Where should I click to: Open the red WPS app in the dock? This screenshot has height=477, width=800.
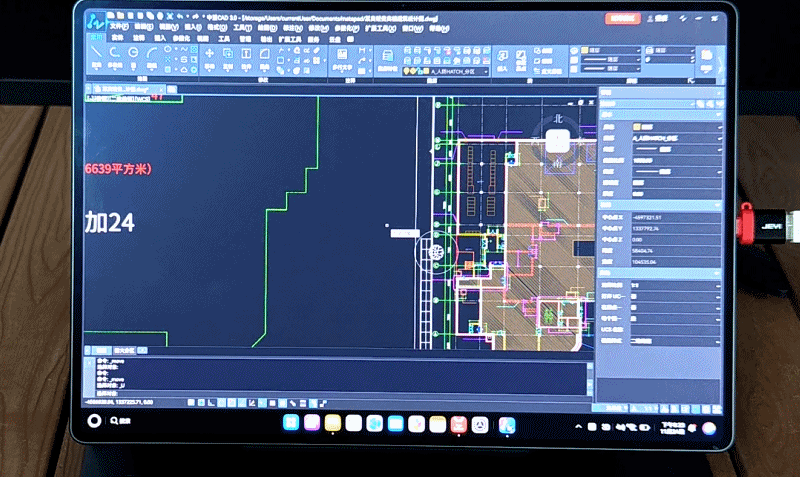459,425
